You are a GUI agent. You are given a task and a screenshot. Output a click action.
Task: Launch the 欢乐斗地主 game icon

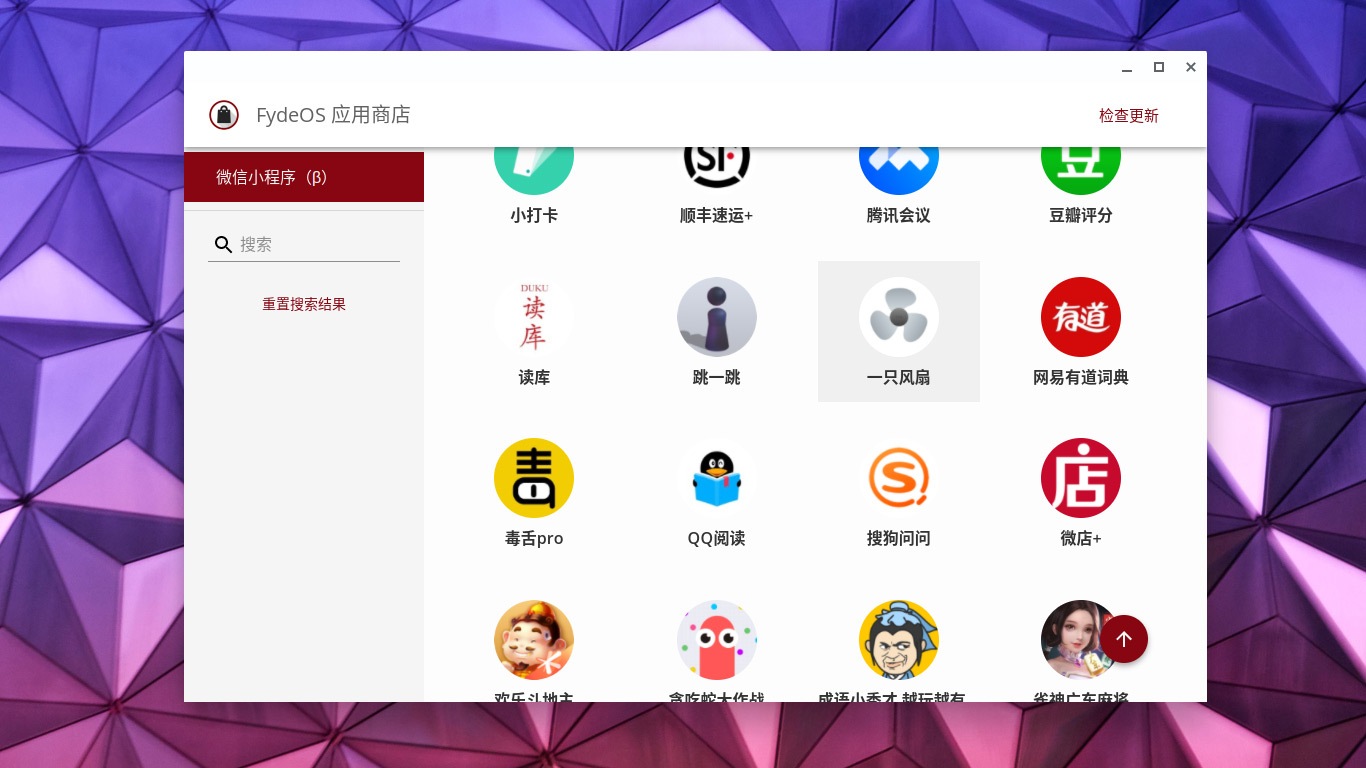533,640
